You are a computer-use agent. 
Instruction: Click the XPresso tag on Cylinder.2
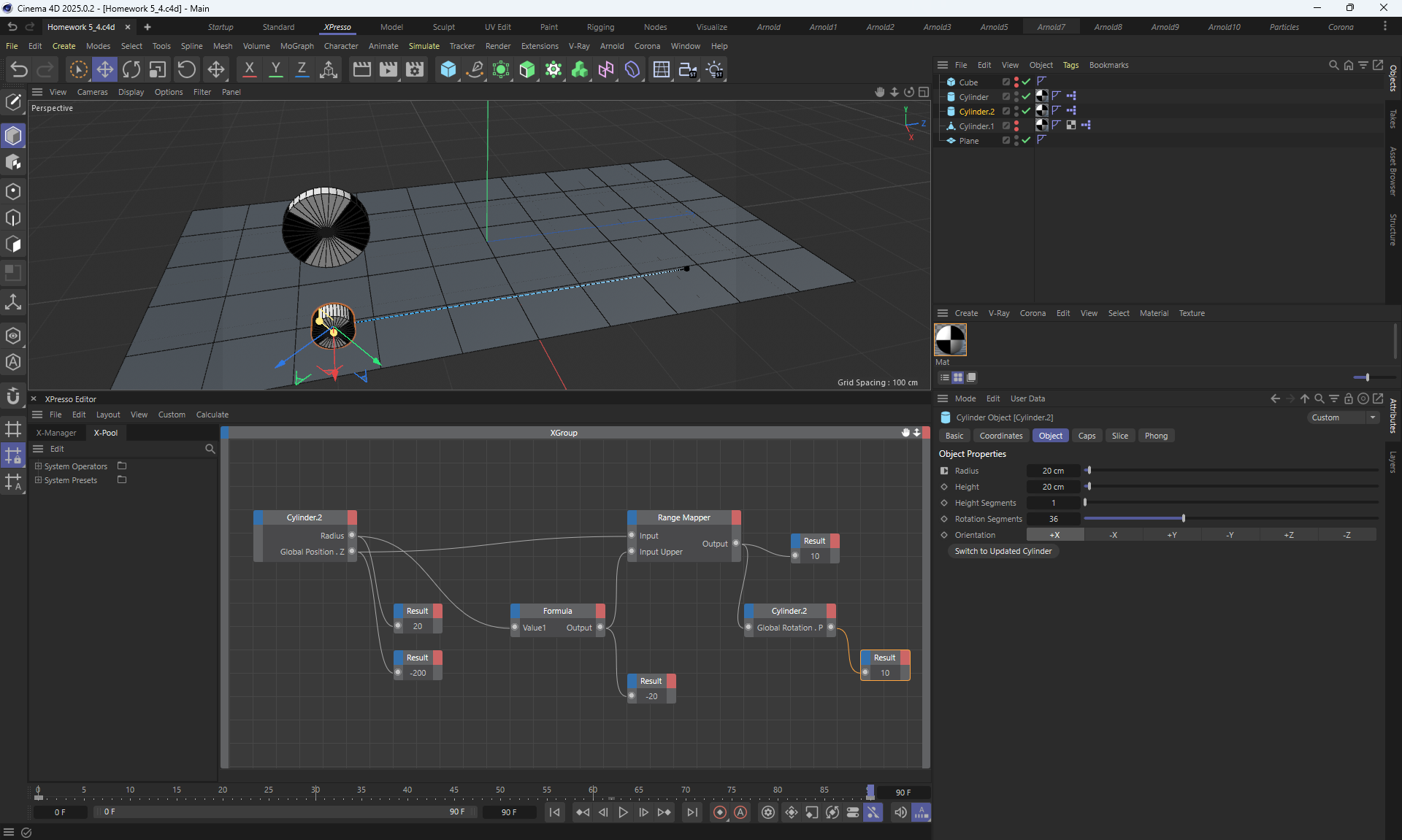(x=1071, y=111)
